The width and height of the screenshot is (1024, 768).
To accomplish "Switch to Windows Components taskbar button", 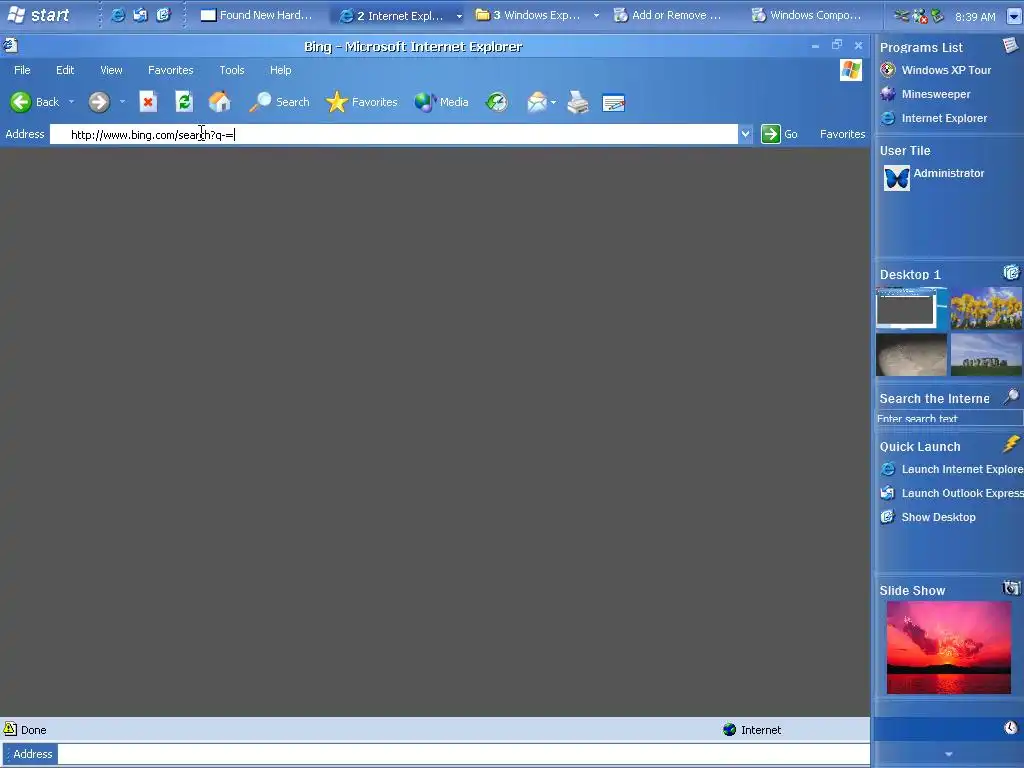I will point(806,15).
